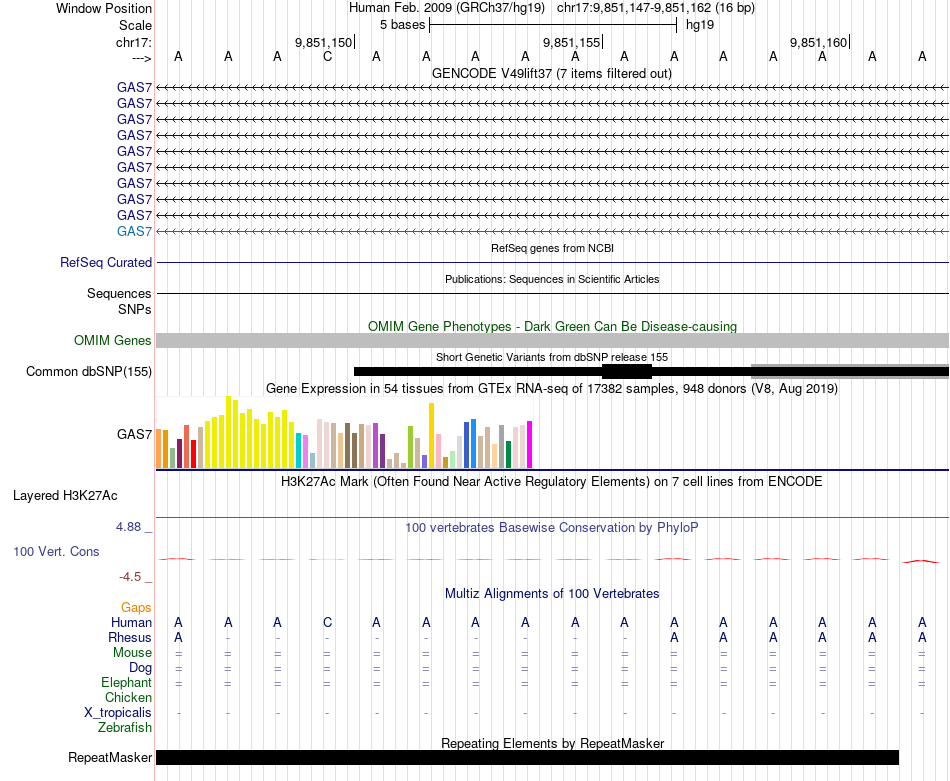Open the OMIM Gene Phenotypes track title
Screen dimensions: 950x781
point(552,326)
